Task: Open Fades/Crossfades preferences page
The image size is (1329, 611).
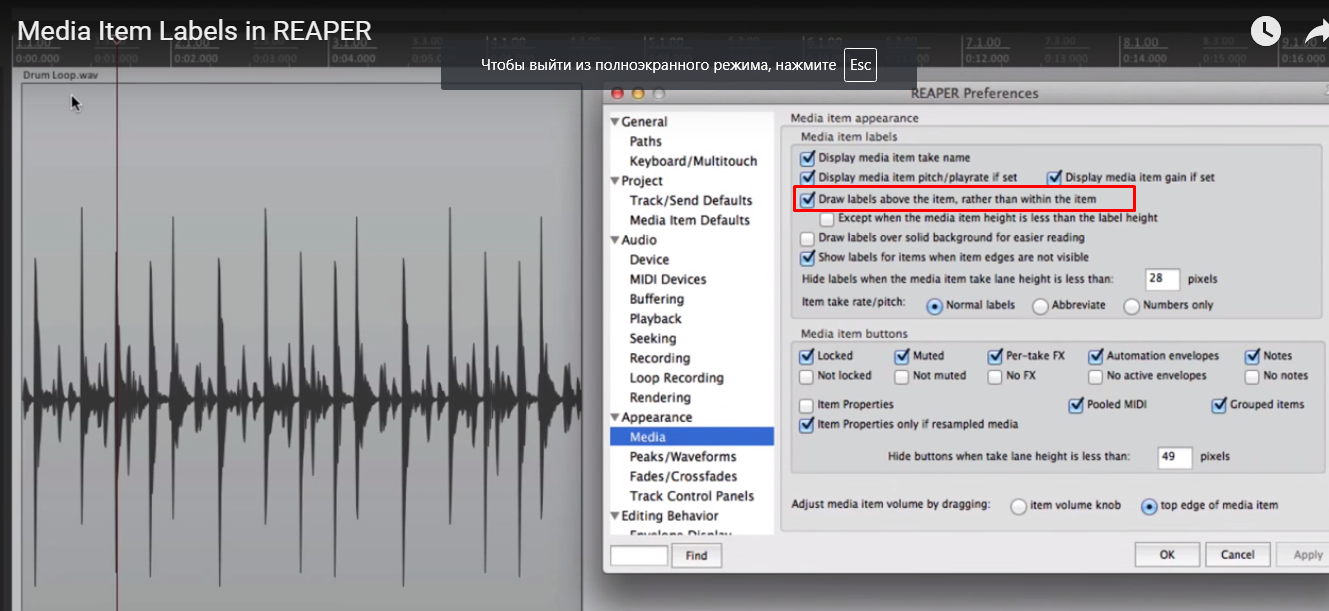Action: coord(683,476)
